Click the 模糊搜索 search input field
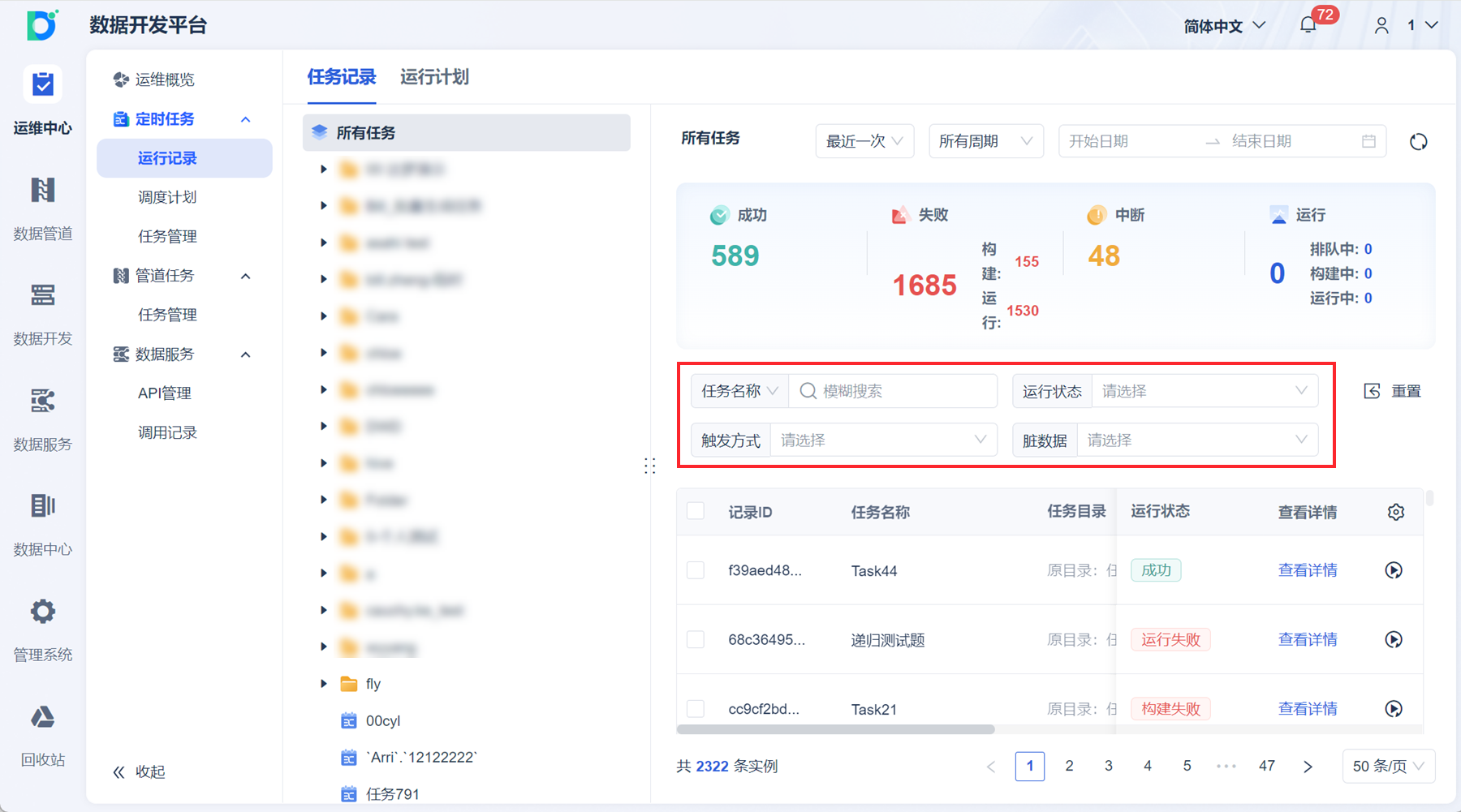This screenshot has width=1461, height=812. (x=901, y=391)
